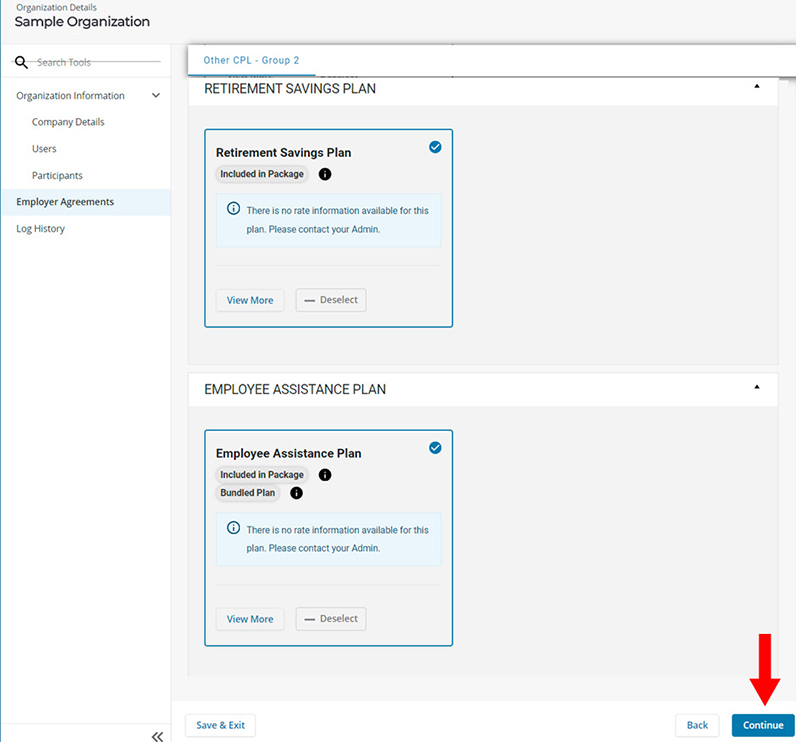Screen dimensions: 796x742
Task: View More for Employee Assistance Plan
Action: (x=250, y=619)
